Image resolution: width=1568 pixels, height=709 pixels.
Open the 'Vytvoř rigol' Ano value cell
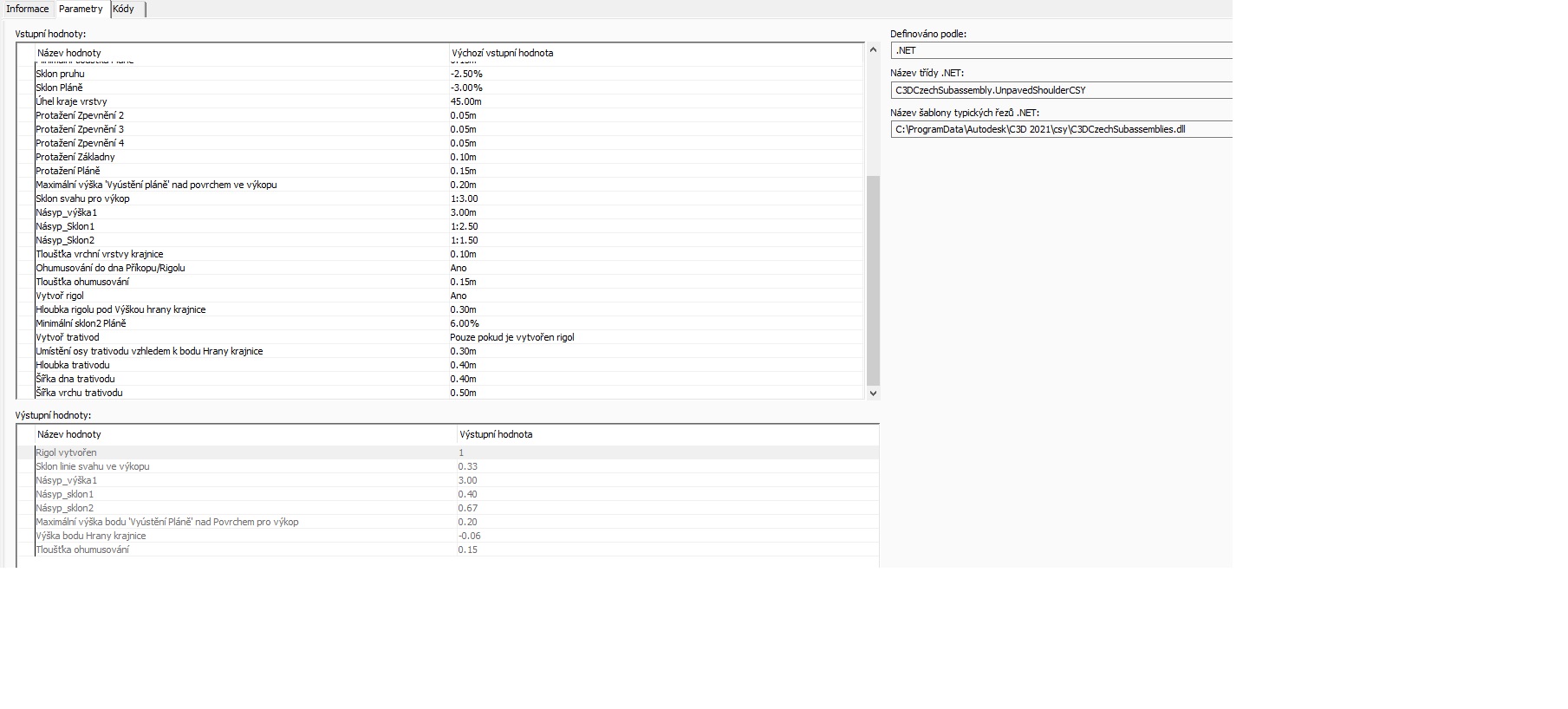tap(459, 296)
